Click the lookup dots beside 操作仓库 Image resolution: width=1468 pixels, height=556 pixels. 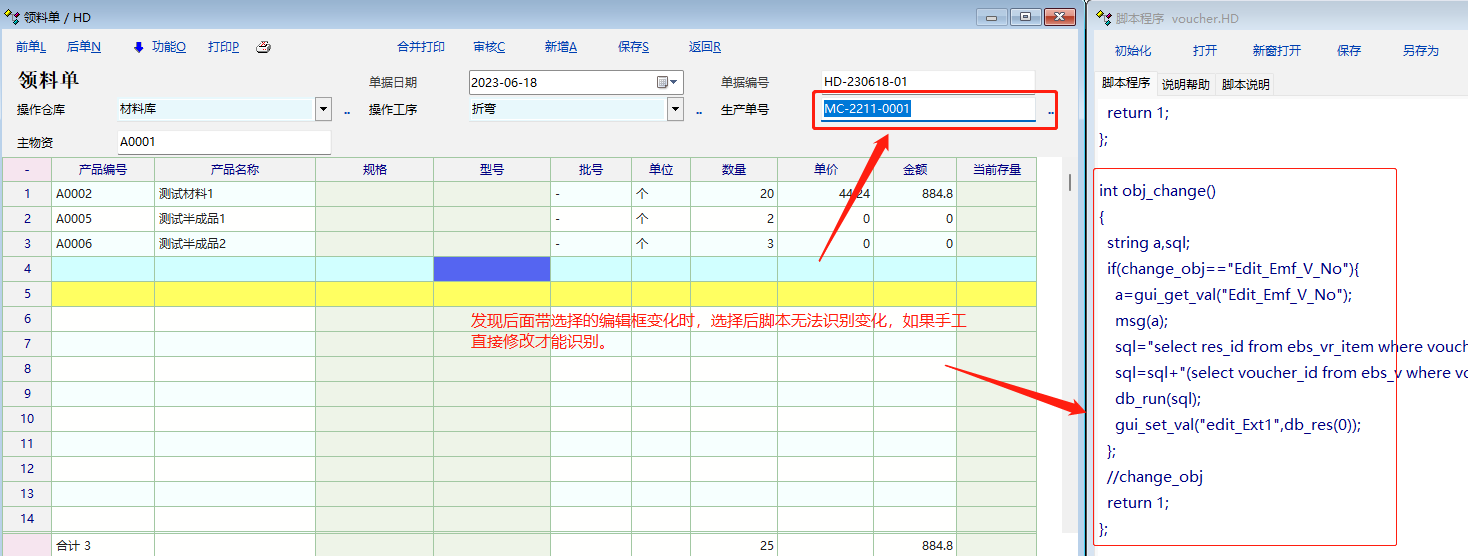[347, 111]
